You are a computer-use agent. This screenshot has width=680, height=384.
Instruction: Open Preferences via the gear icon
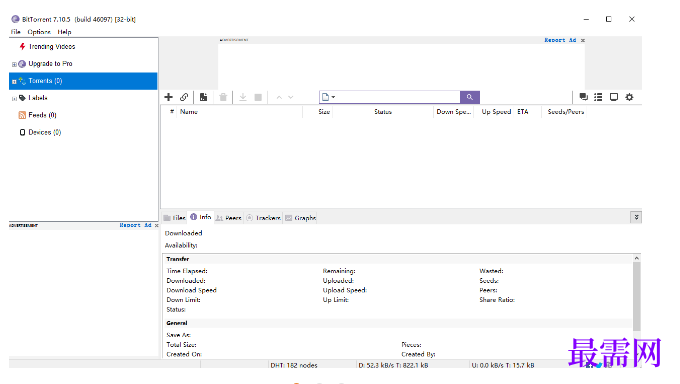pos(629,97)
